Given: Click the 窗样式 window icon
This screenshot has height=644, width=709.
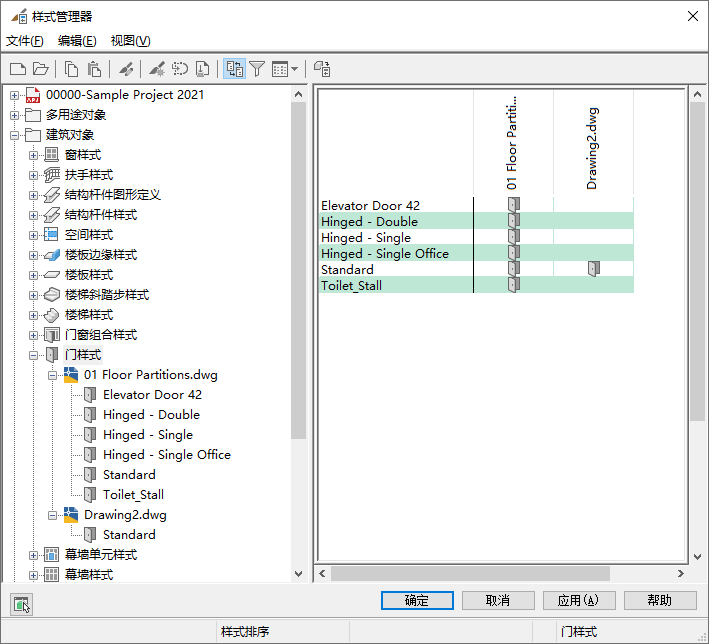Looking at the screenshot, I should tap(52, 155).
